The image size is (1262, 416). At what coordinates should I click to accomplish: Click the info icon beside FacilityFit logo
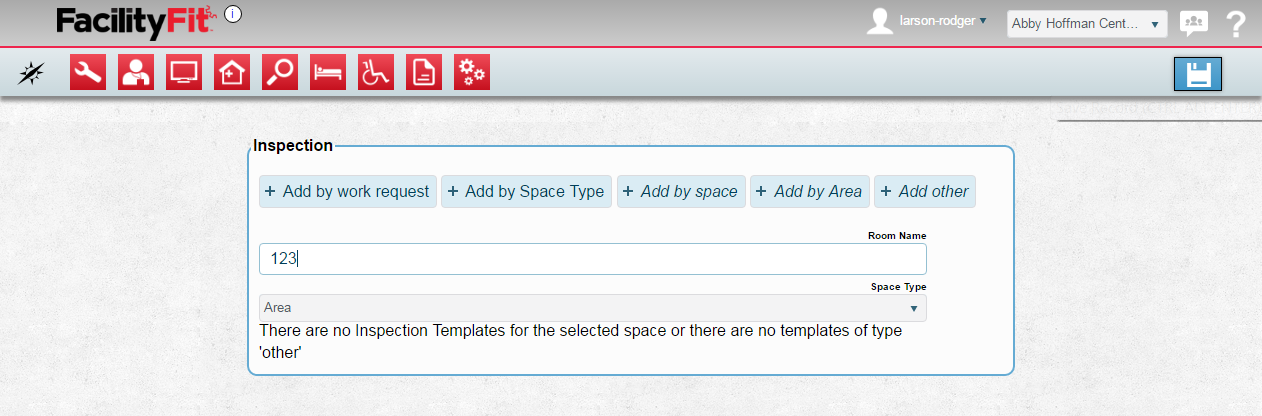pyautogui.click(x=233, y=14)
